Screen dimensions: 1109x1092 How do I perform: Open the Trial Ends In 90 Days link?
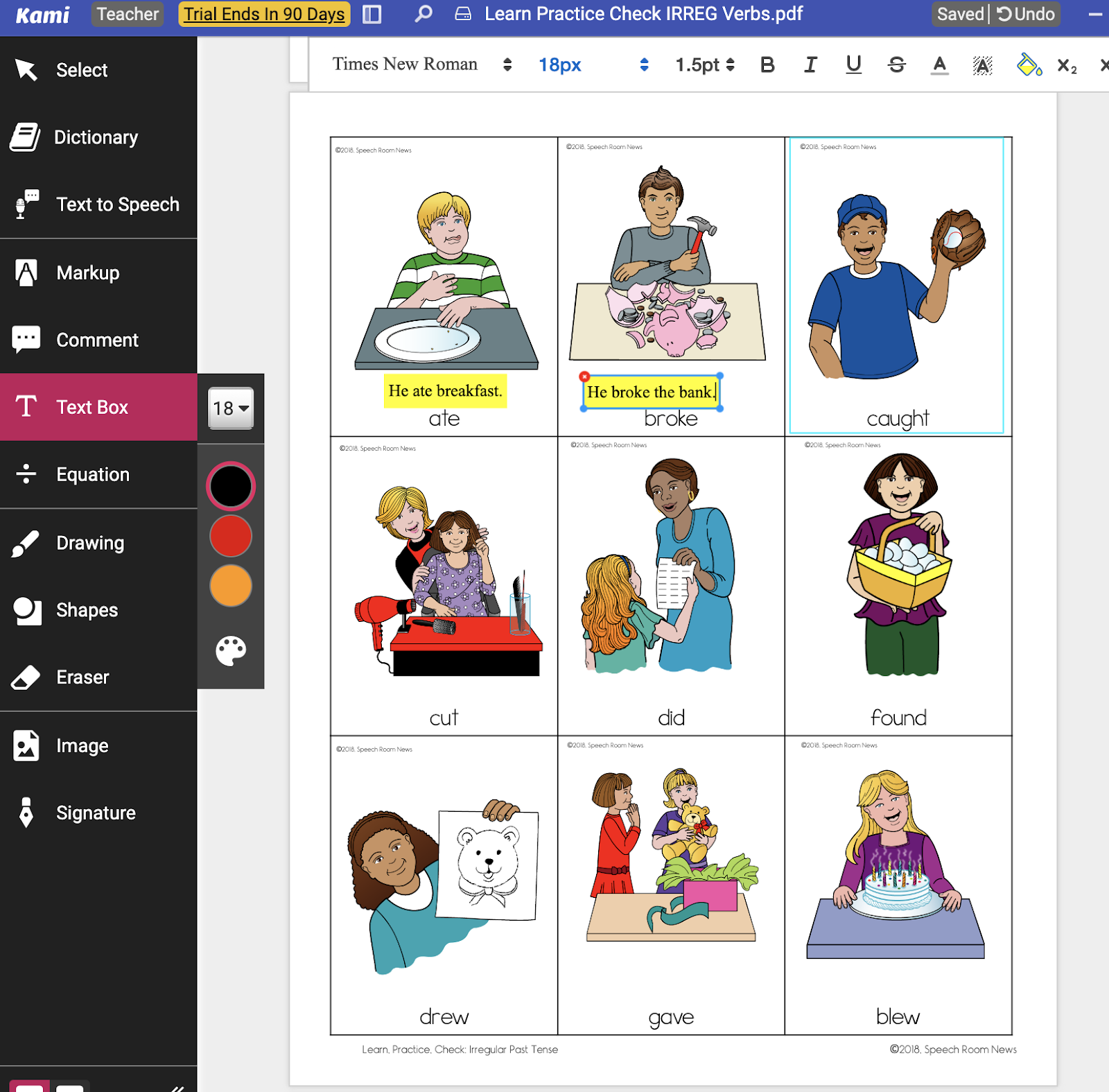[x=264, y=14]
